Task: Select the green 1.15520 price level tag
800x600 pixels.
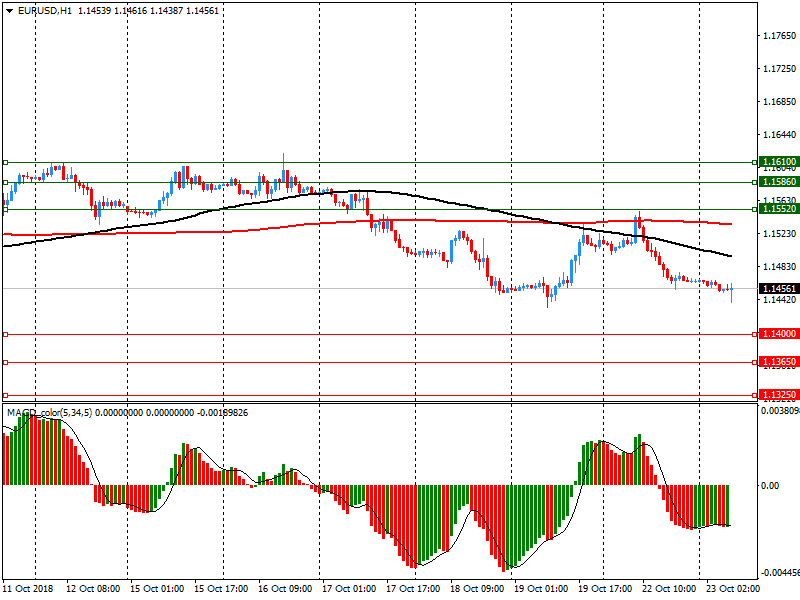Action: pyautogui.click(x=778, y=209)
